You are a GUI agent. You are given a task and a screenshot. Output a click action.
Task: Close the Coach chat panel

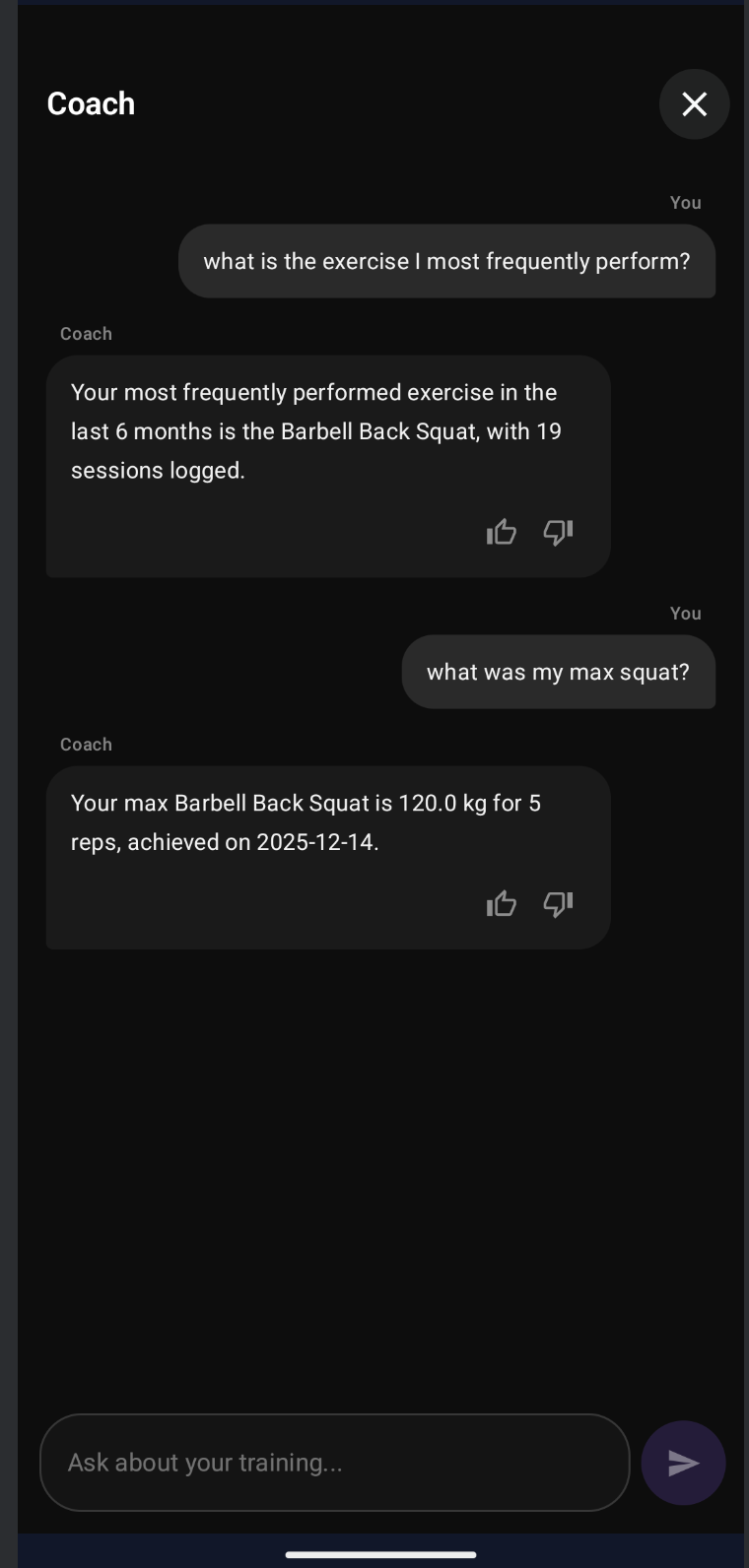click(x=694, y=104)
